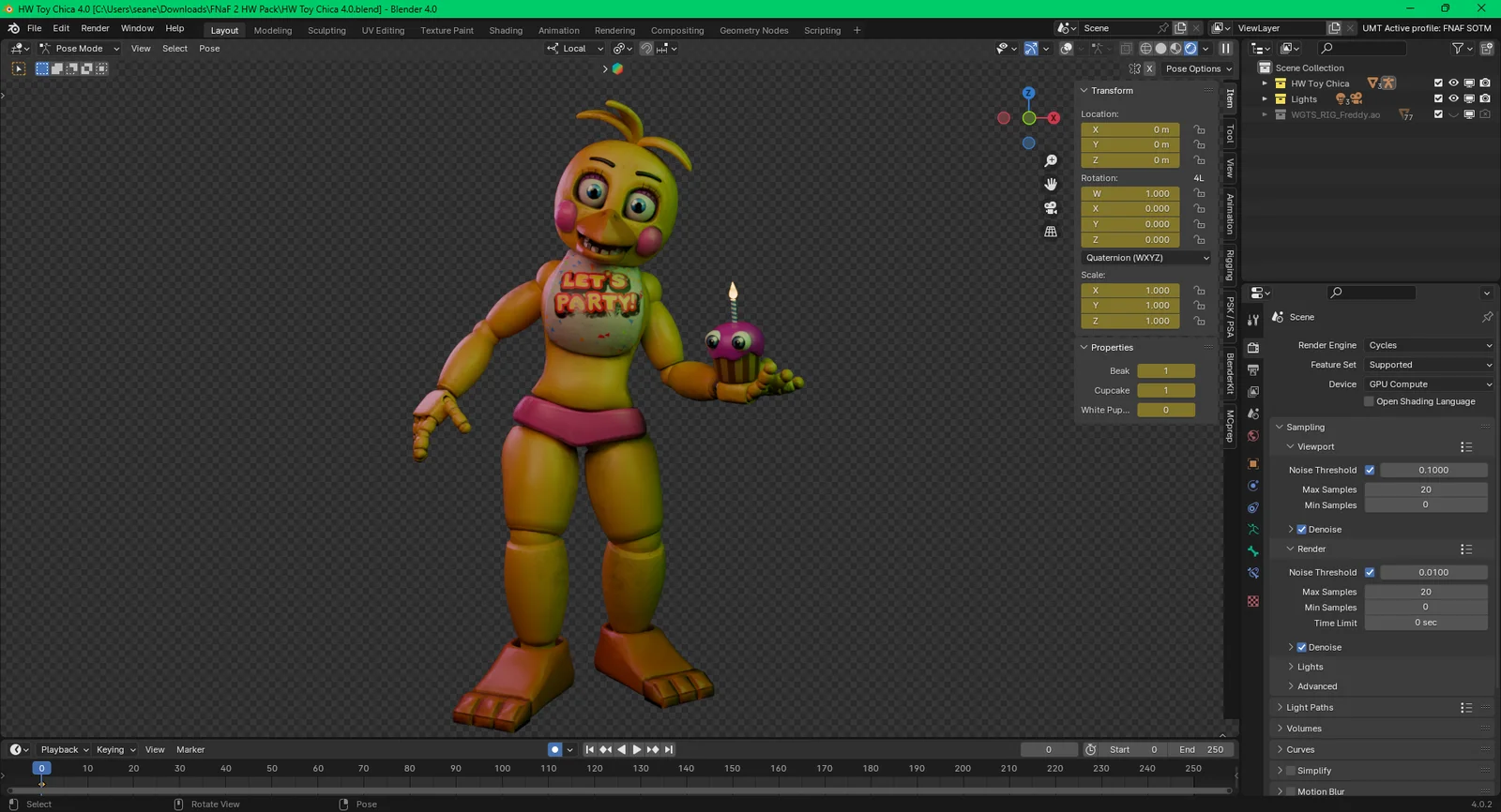Open the timeline Playback popover

pyautogui.click(x=64, y=750)
